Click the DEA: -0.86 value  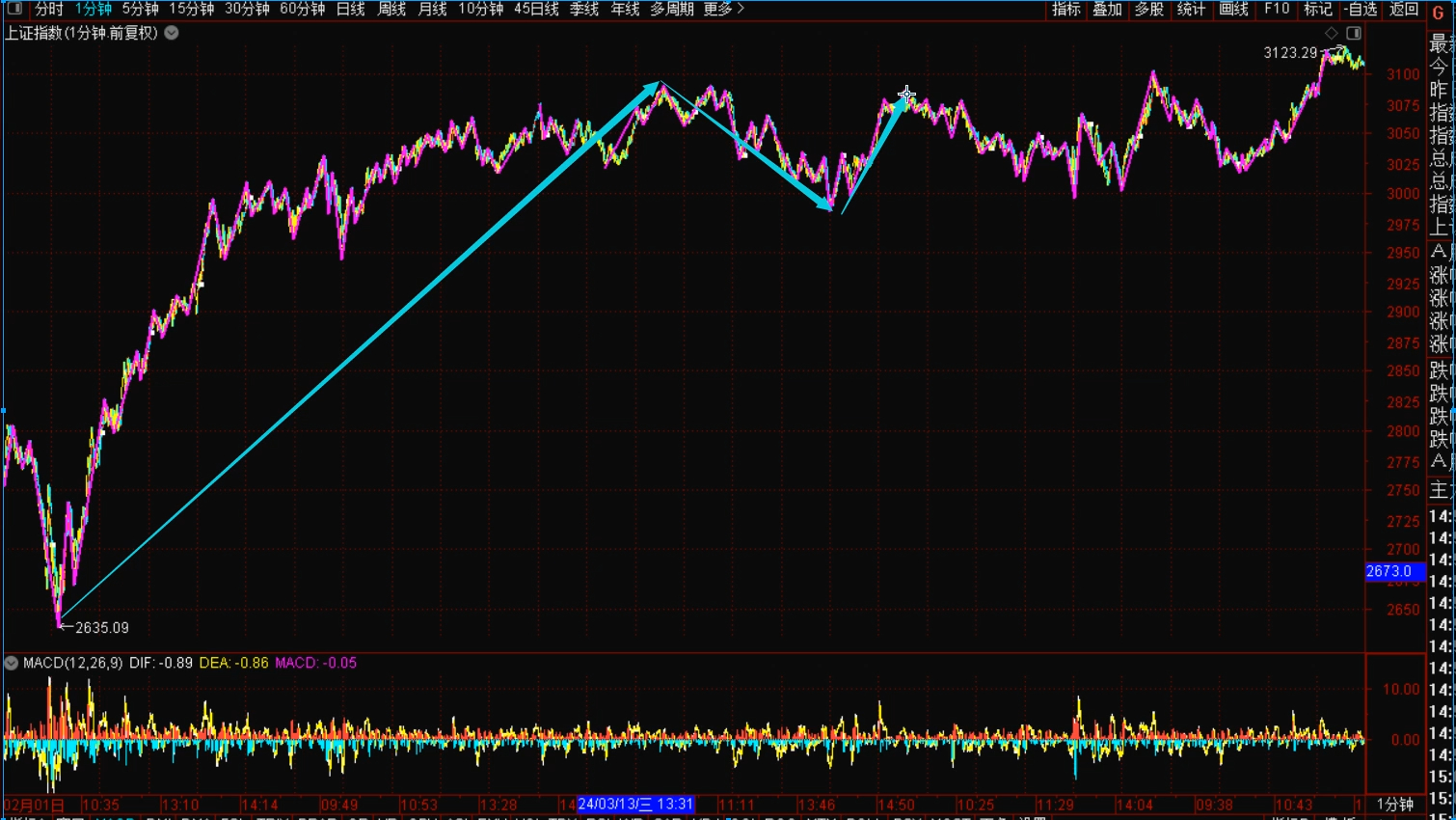pyautogui.click(x=233, y=663)
